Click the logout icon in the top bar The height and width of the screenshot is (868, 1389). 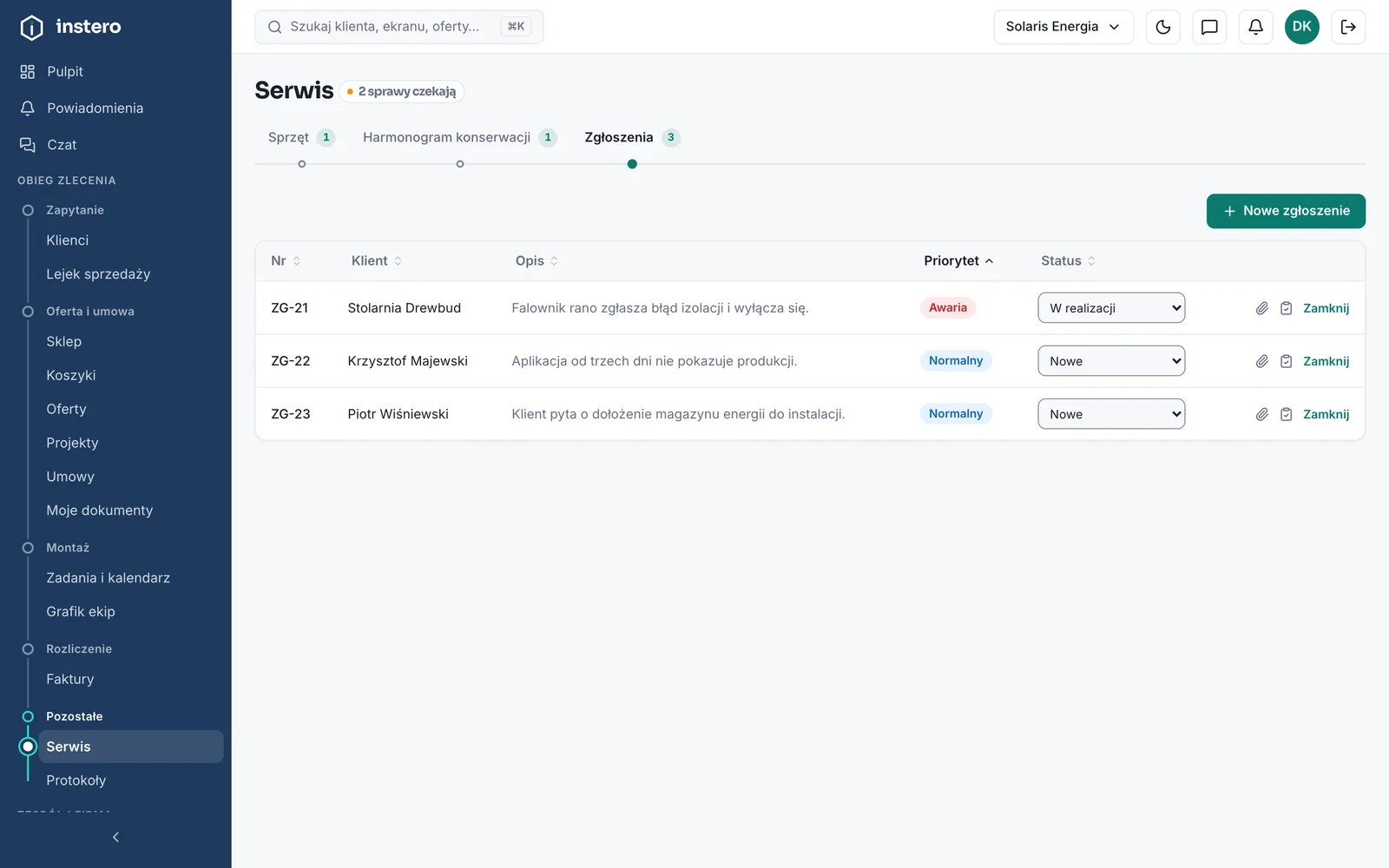click(1348, 27)
